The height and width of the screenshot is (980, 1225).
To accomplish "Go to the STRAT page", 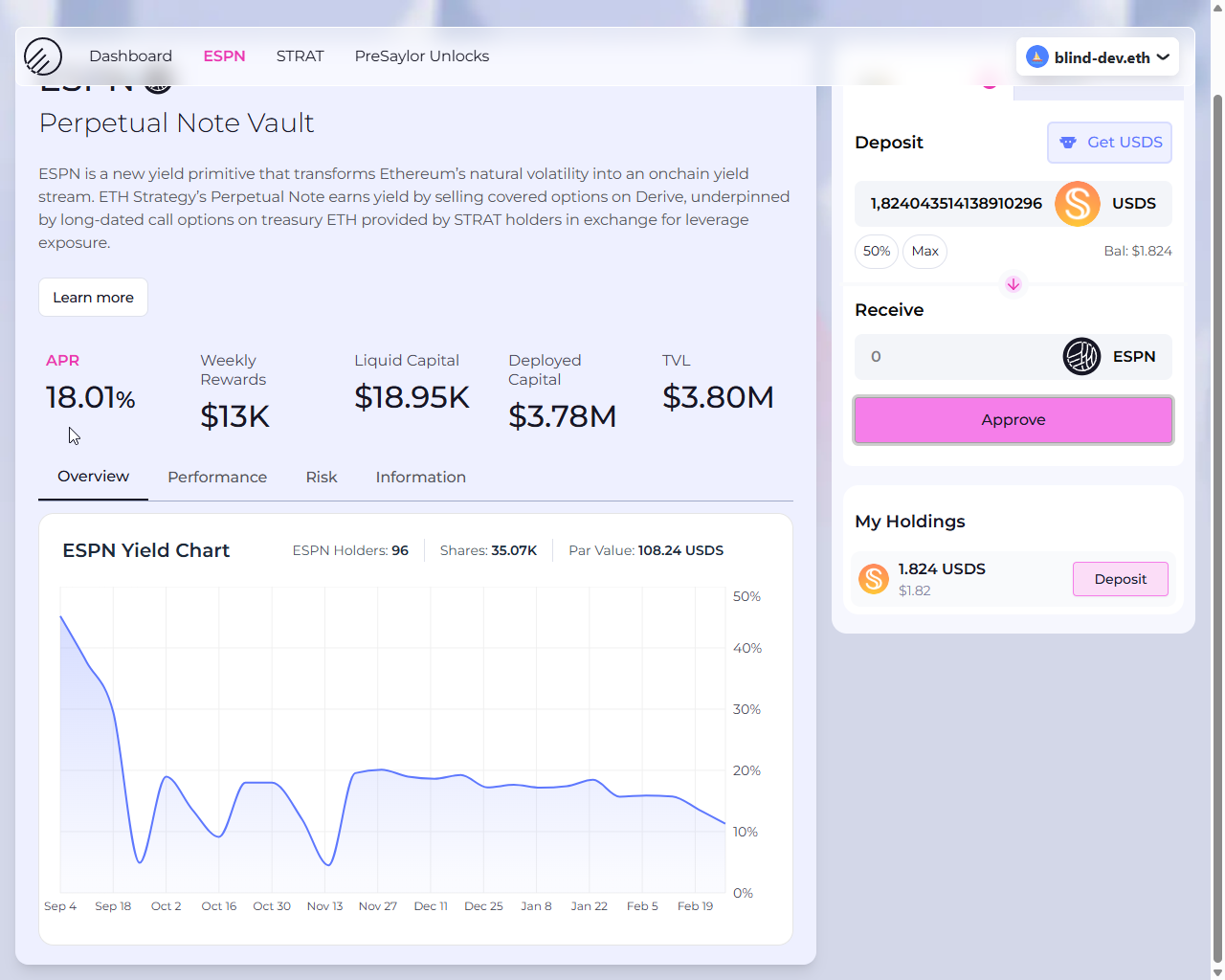I will click(300, 56).
